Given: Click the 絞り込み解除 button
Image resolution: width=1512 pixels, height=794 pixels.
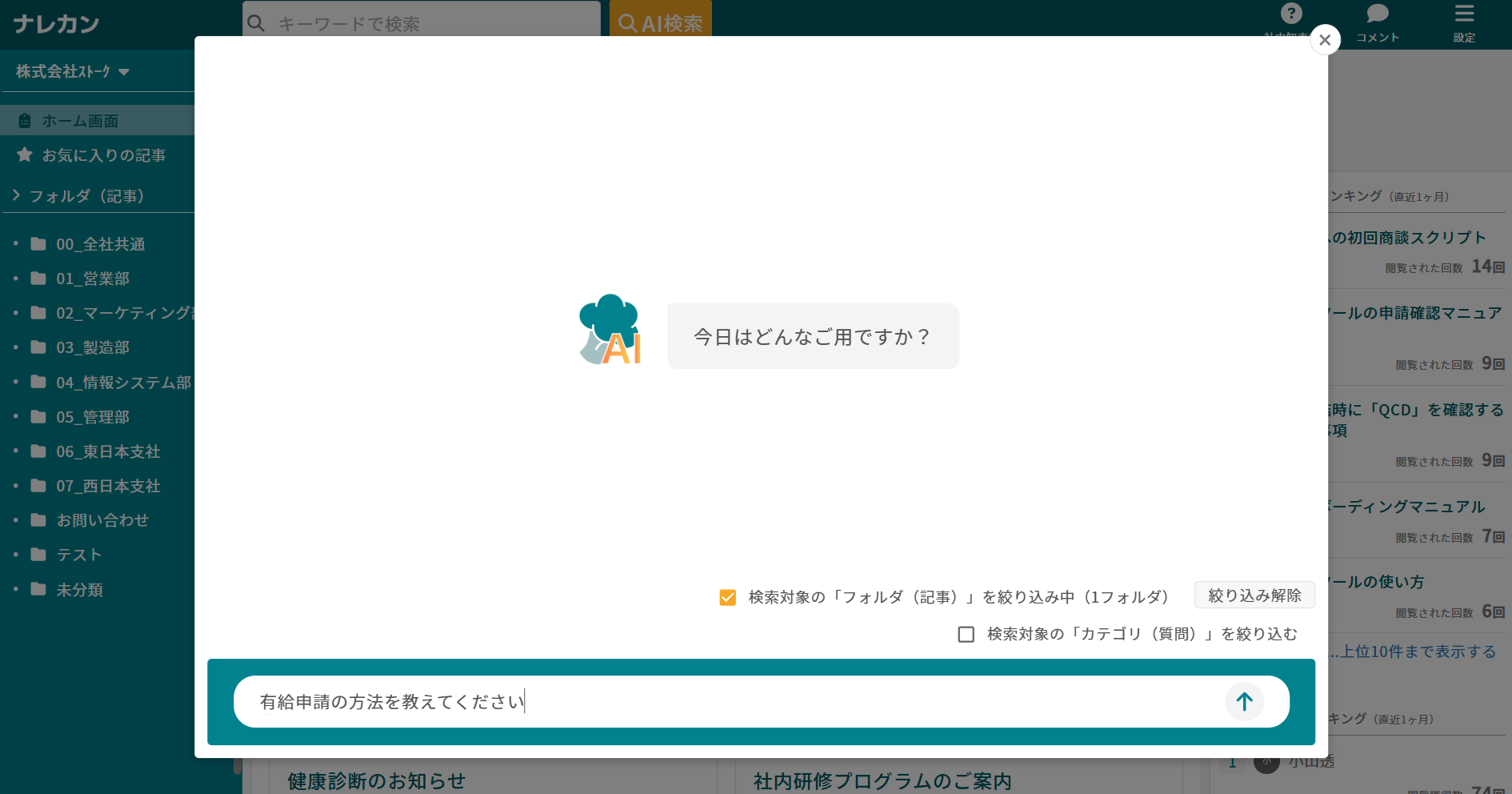Looking at the screenshot, I should tap(1254, 595).
